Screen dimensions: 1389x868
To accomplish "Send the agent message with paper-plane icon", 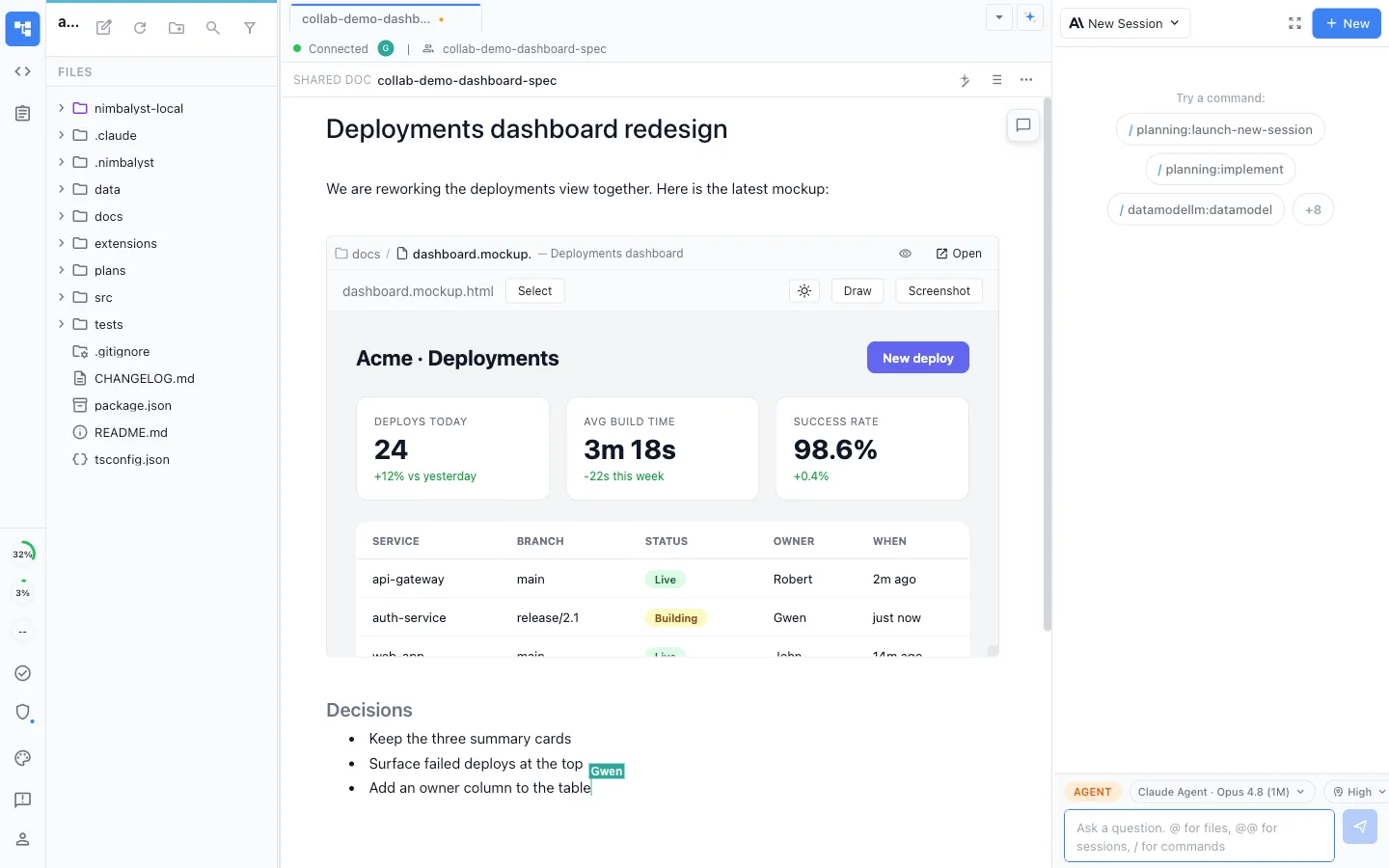I will (1360, 827).
